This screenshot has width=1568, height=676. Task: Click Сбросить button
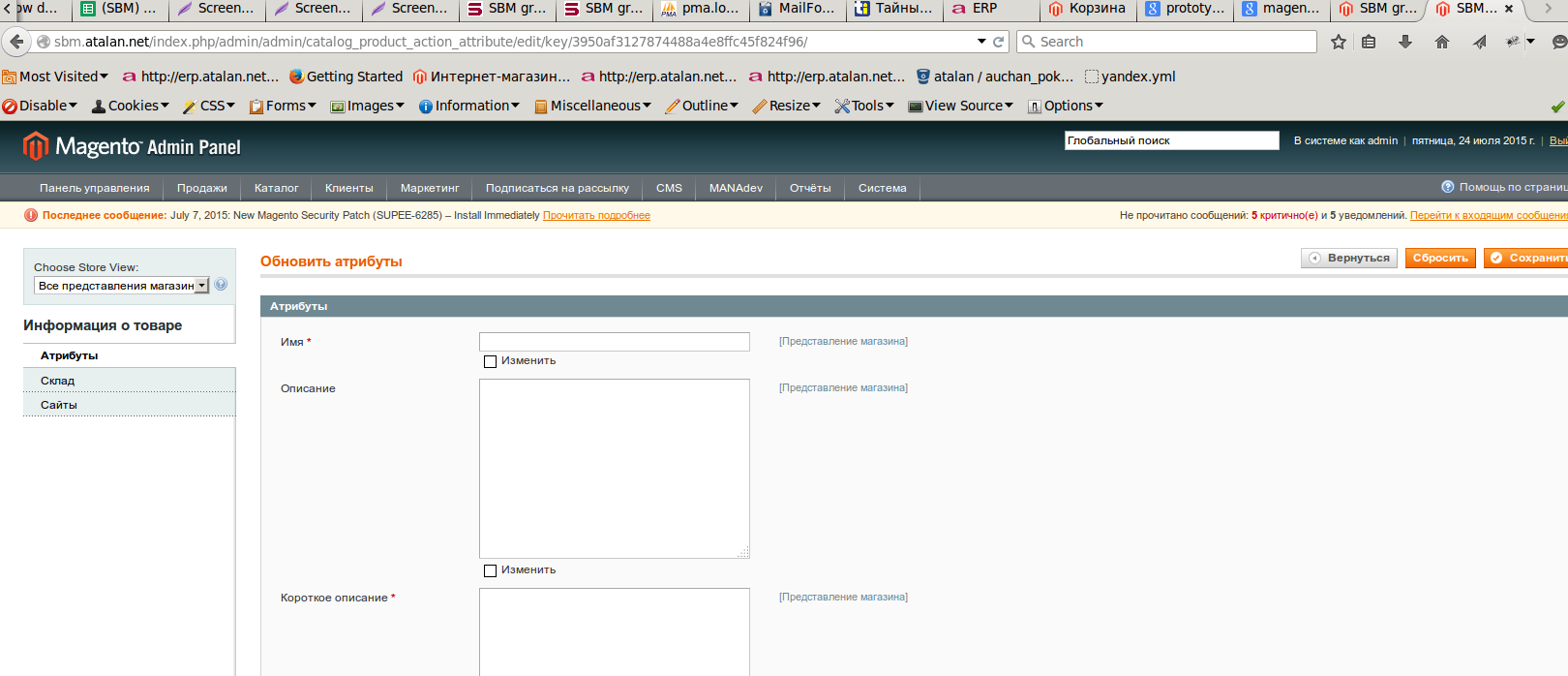click(x=1441, y=258)
